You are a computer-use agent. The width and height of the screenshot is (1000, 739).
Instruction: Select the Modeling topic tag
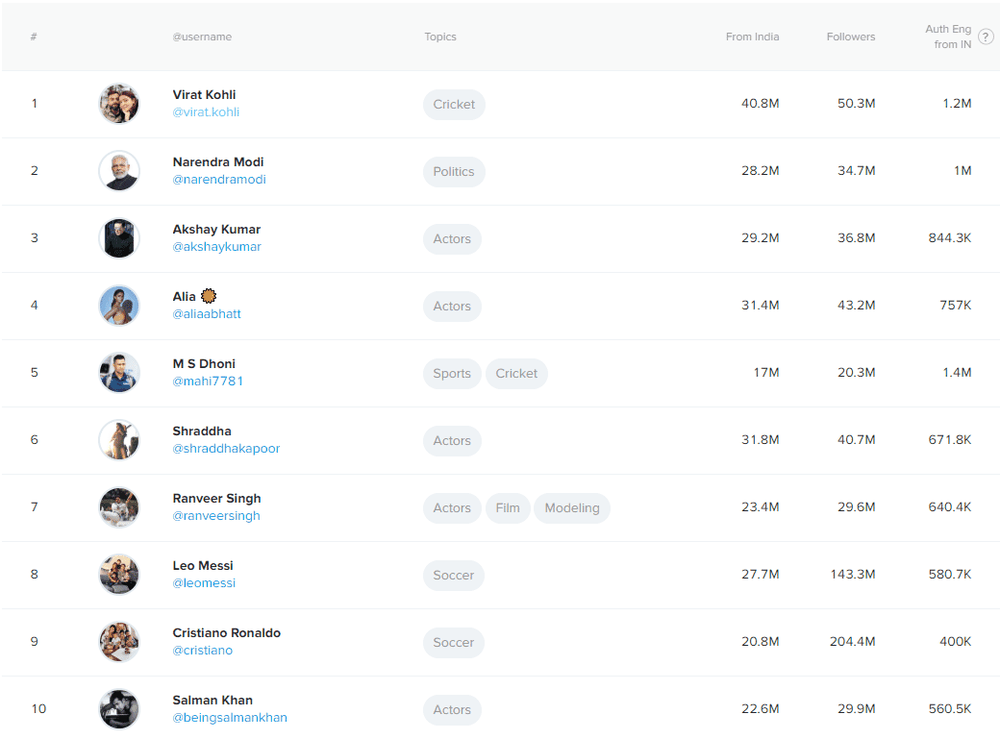pyautogui.click(x=572, y=508)
